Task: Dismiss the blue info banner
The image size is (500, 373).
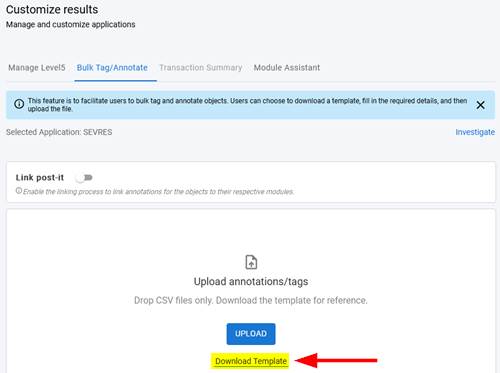Action: click(480, 105)
